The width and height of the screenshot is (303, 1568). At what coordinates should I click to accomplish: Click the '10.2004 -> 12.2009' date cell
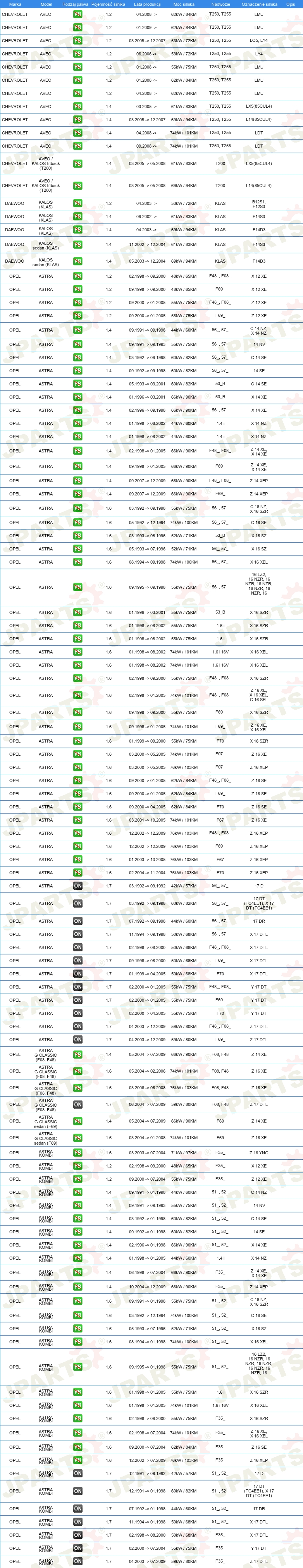pyautogui.click(x=146, y=1287)
